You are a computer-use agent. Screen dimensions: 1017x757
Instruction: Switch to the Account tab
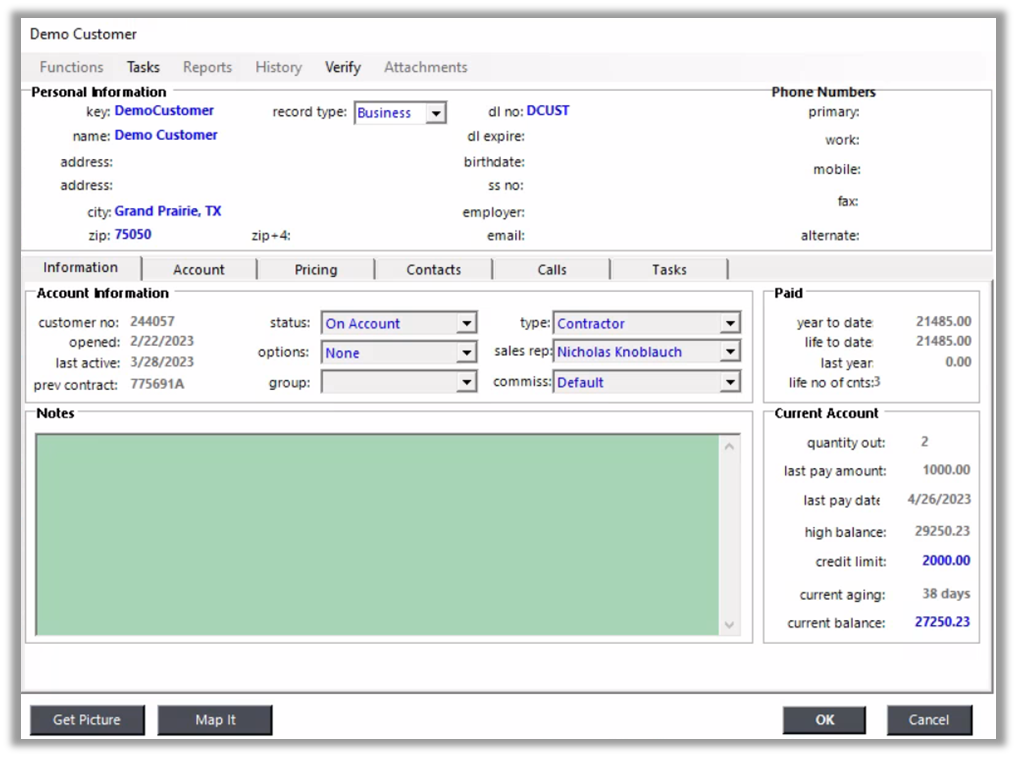(199, 269)
